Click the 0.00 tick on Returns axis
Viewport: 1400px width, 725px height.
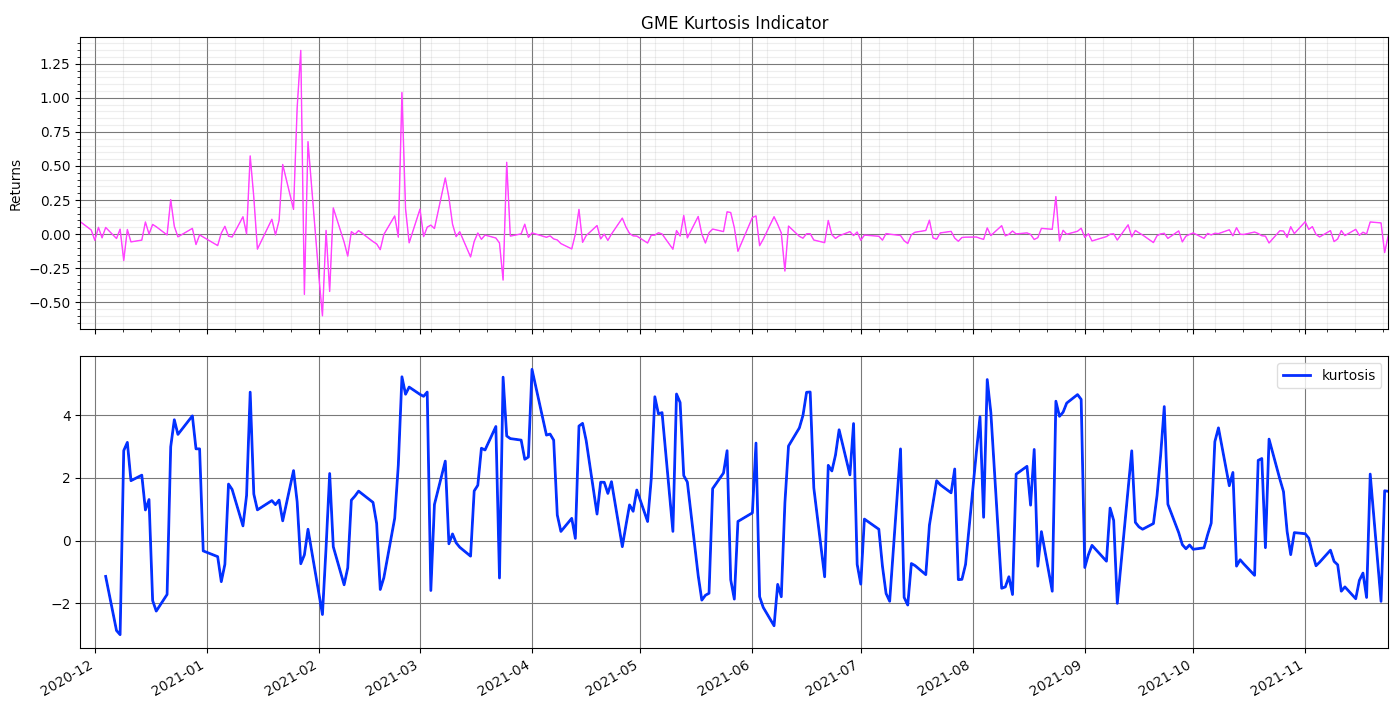[x=55, y=234]
